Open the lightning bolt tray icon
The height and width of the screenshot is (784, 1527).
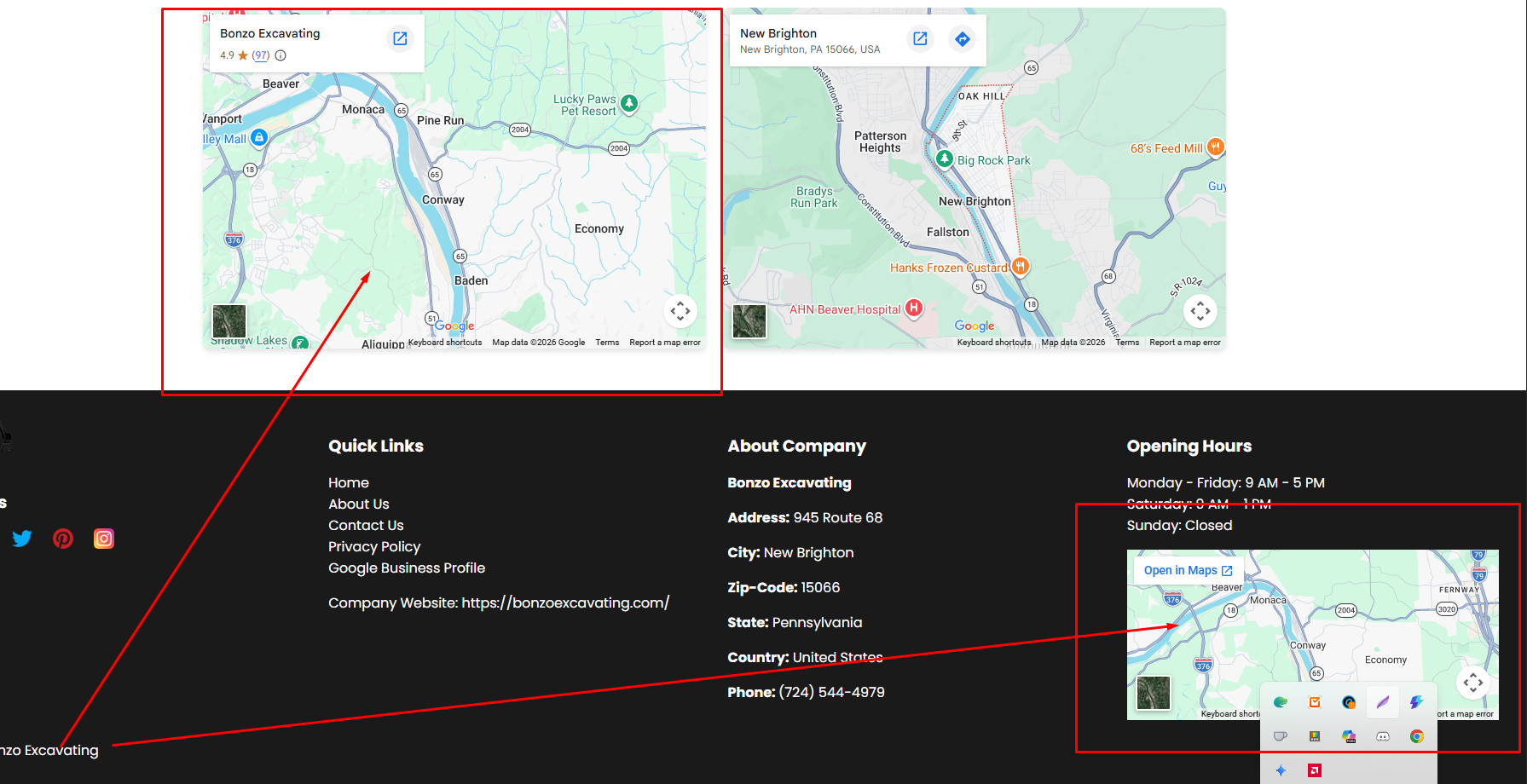1417,702
